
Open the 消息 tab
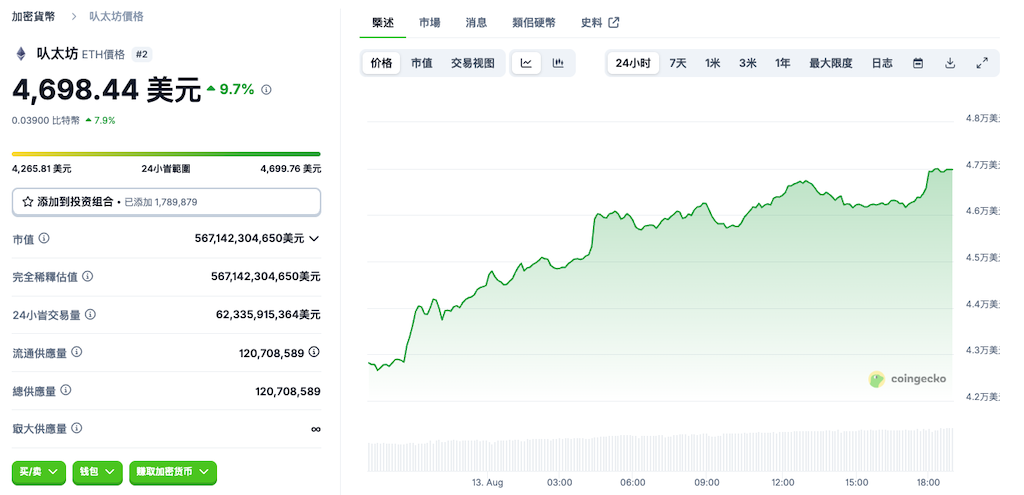click(476, 22)
